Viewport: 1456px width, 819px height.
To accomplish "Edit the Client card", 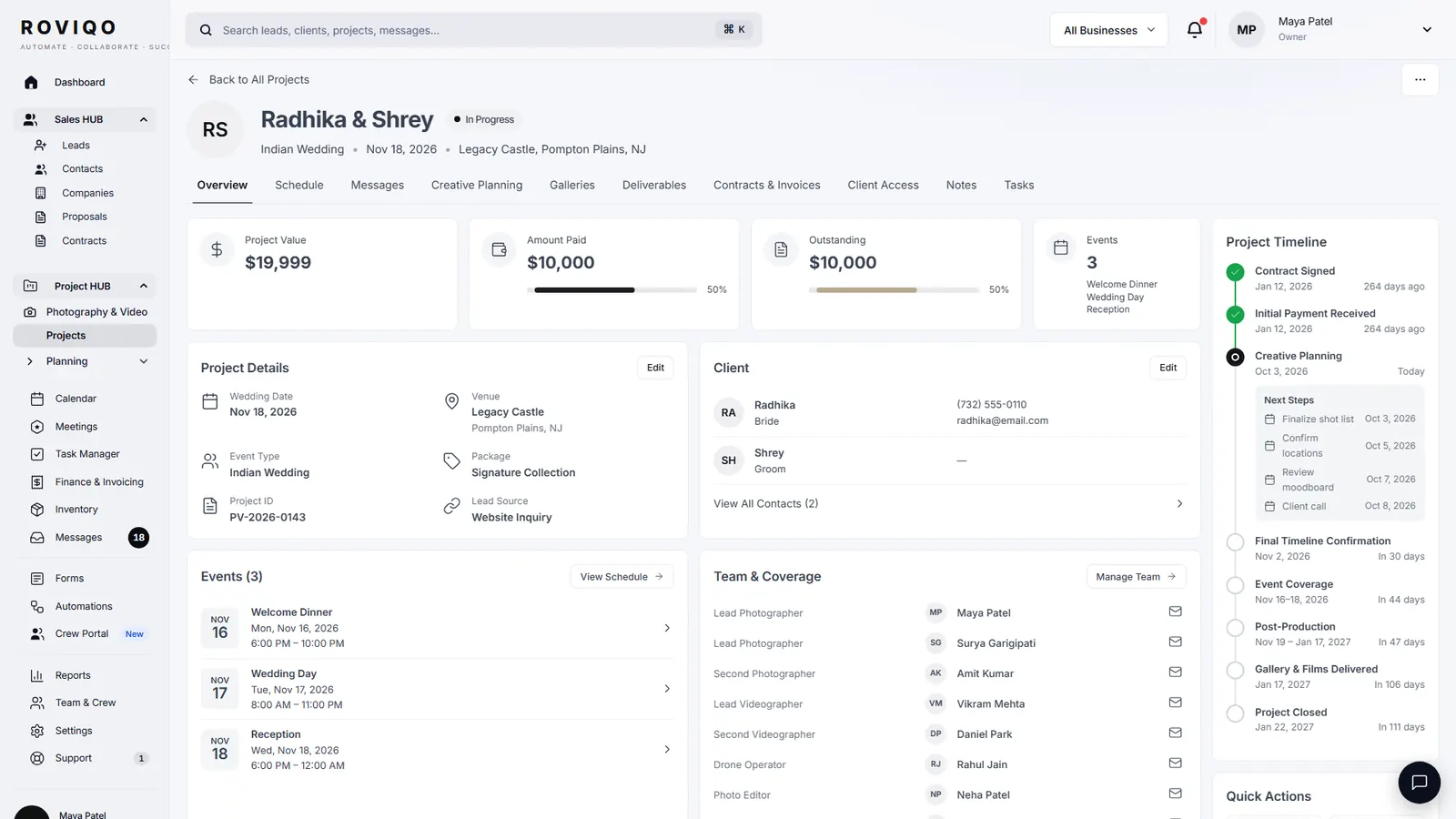I will (1168, 368).
